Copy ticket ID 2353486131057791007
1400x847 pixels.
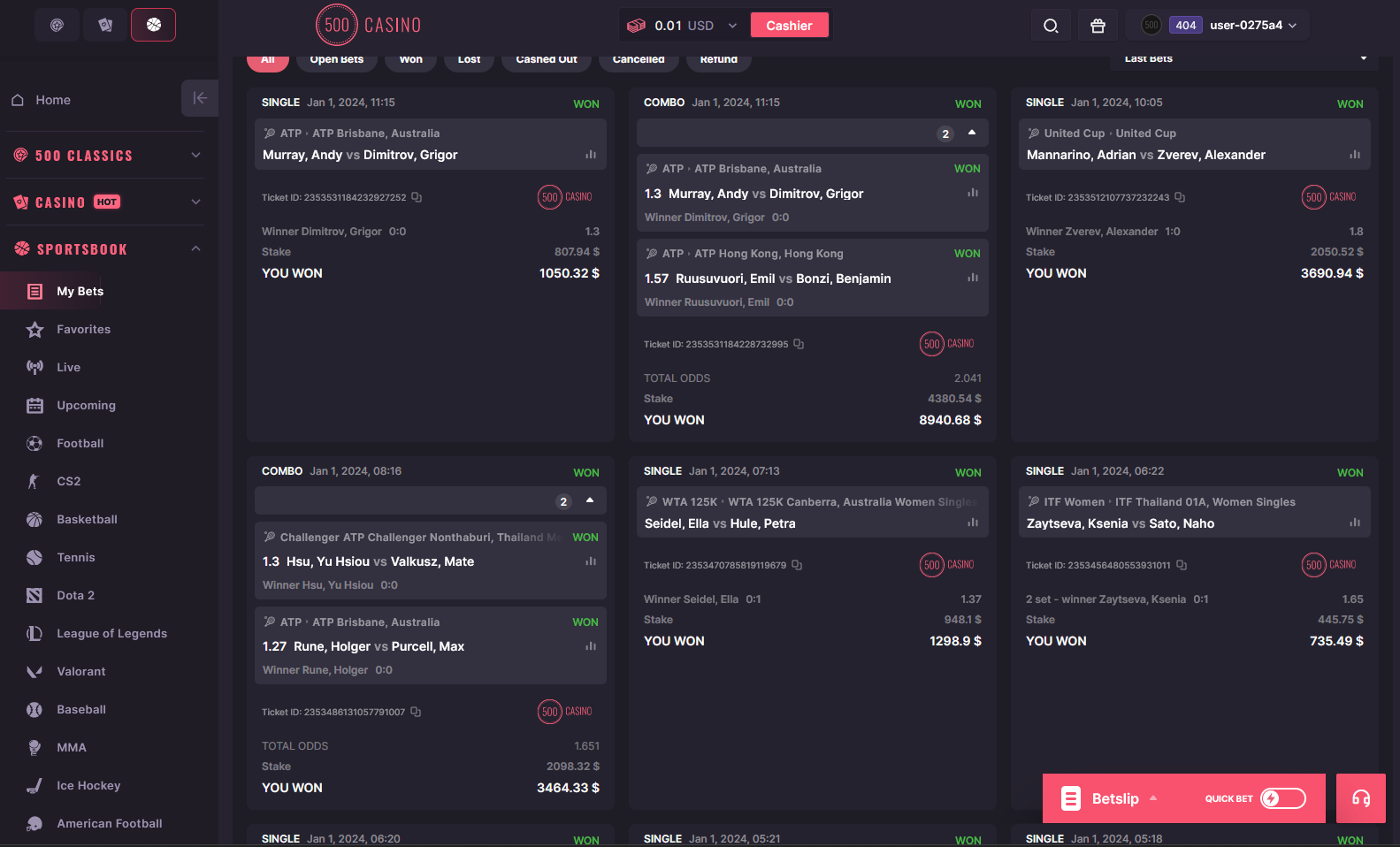[416, 712]
